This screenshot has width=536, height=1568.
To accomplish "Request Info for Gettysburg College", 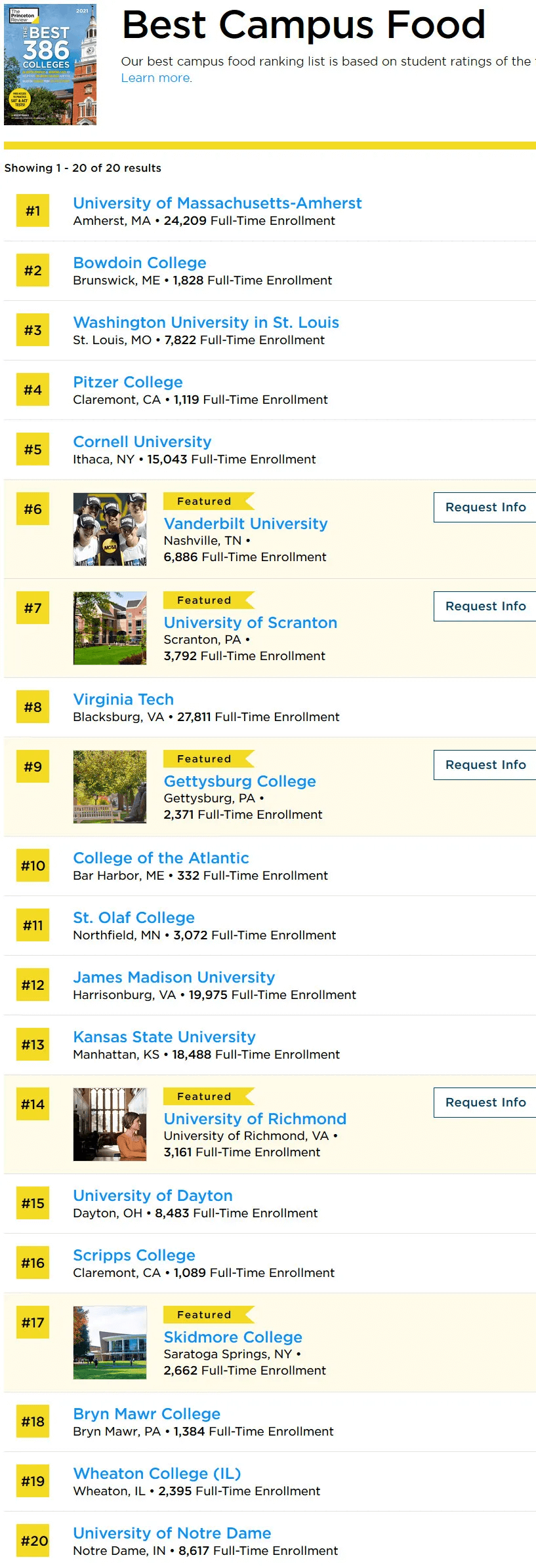I will coord(485,765).
